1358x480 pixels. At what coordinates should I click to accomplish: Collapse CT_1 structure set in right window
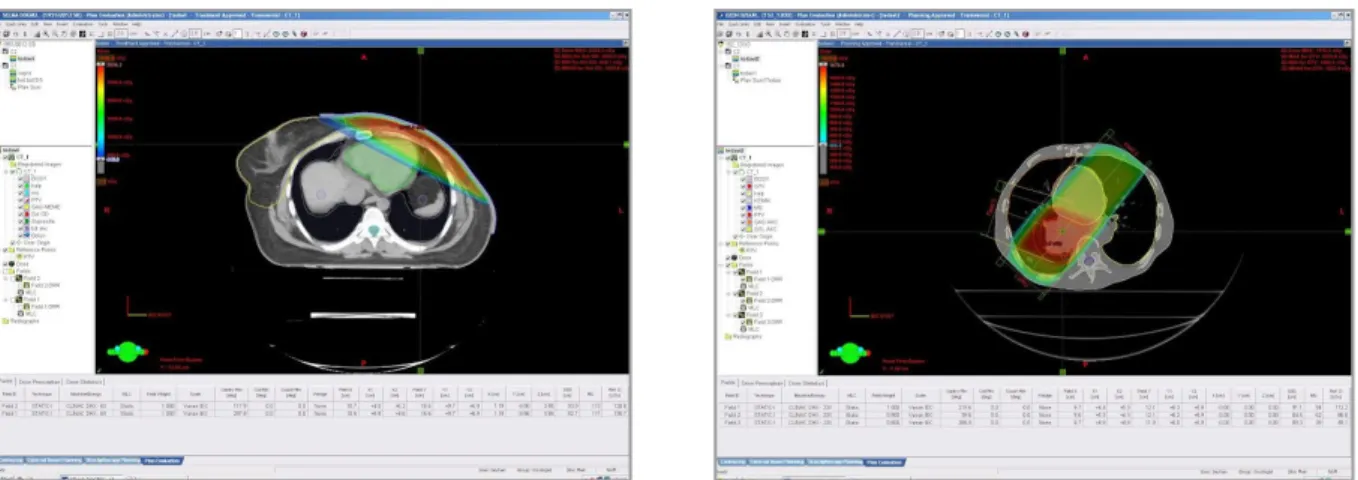[728, 172]
